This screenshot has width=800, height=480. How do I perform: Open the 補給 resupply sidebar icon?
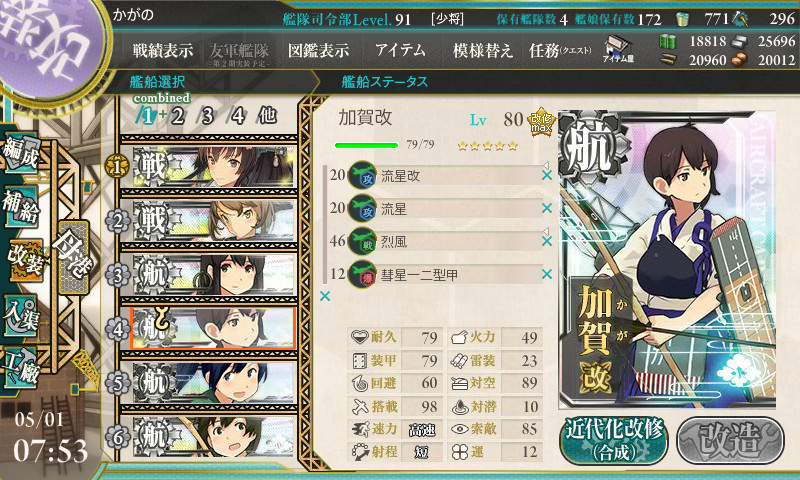(x=20, y=206)
